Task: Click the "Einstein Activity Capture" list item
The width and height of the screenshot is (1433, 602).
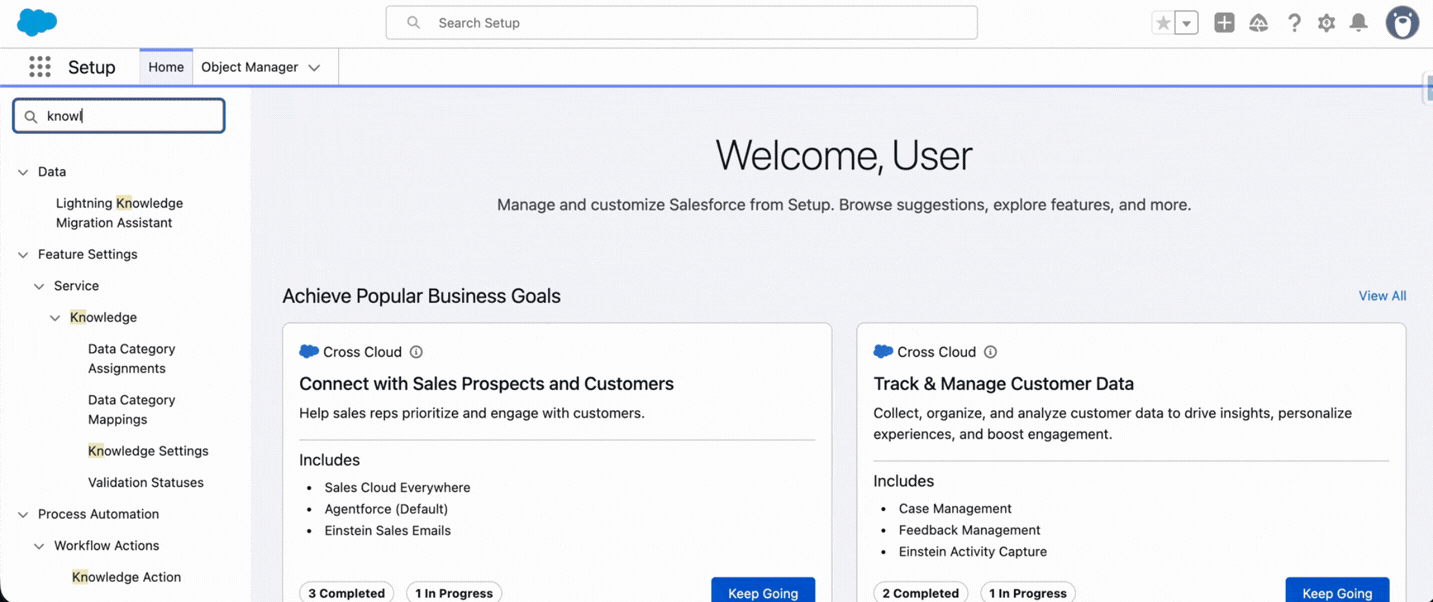Action: (973, 552)
